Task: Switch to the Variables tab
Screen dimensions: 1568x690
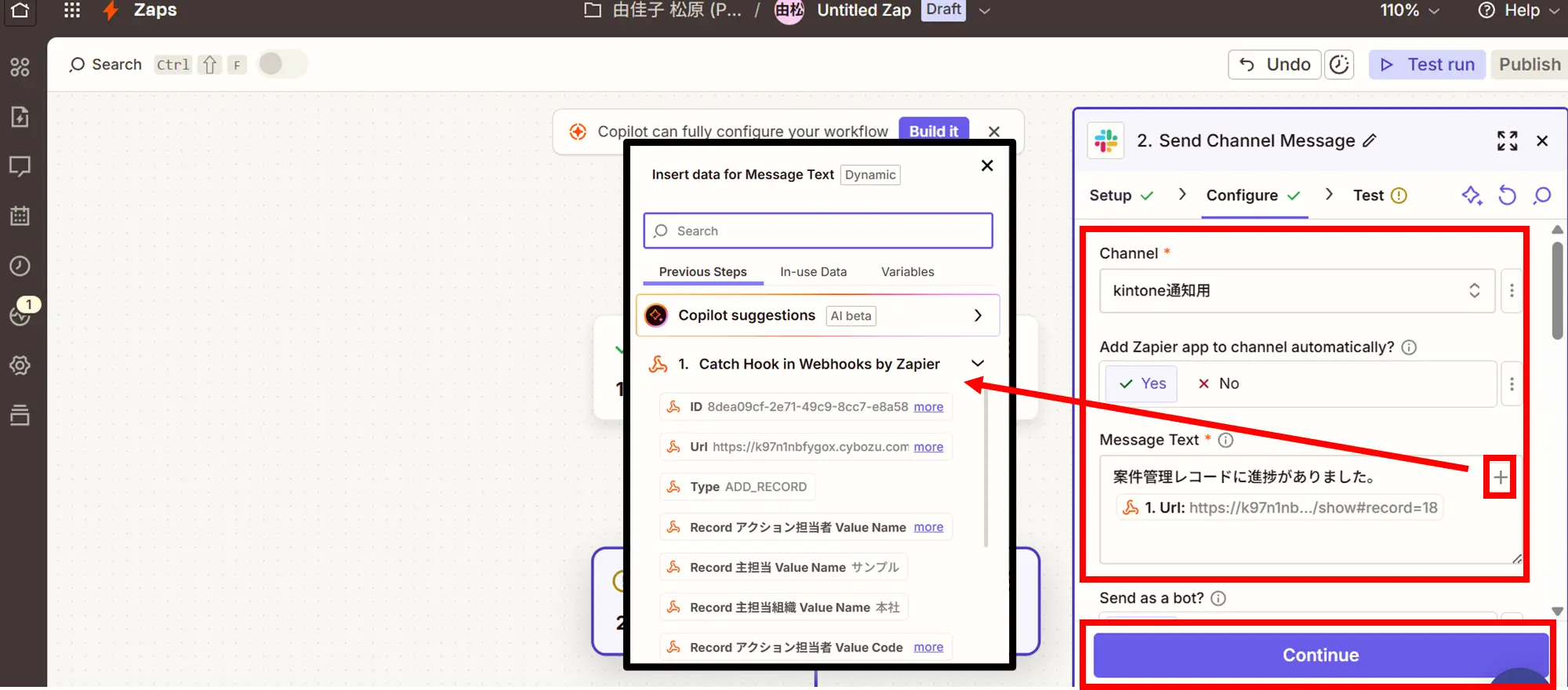Action: pyautogui.click(x=907, y=272)
